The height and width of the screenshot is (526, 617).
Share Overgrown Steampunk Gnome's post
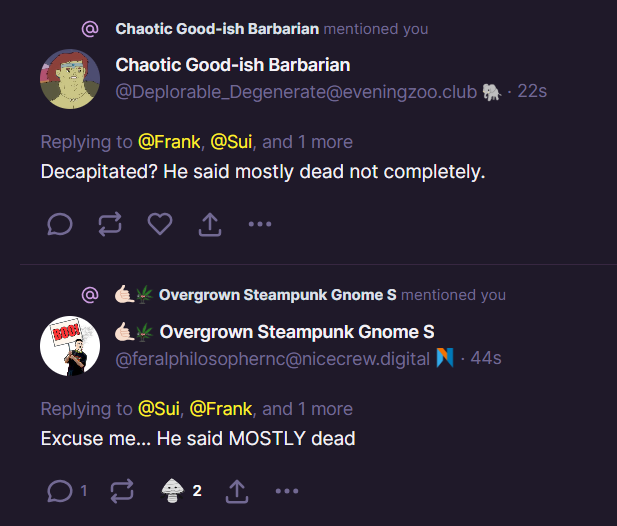point(237,491)
